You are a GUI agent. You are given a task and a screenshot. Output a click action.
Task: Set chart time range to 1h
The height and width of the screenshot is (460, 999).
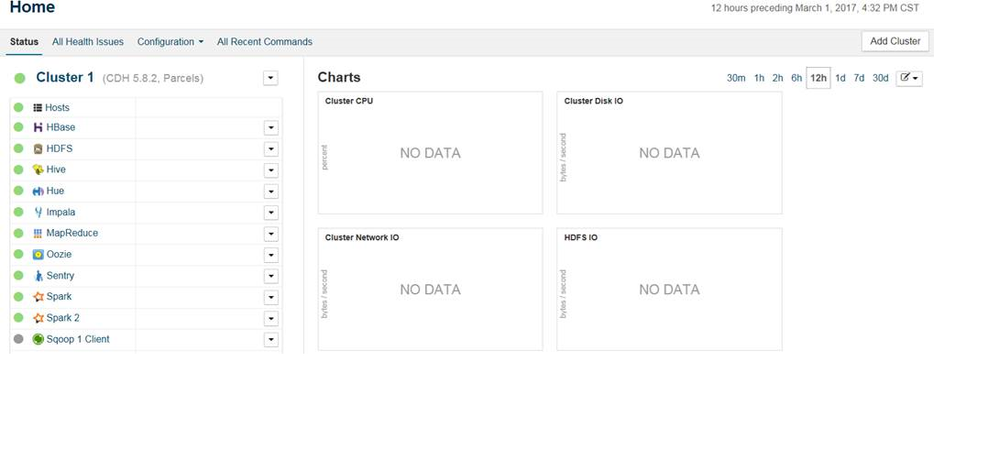click(x=759, y=78)
